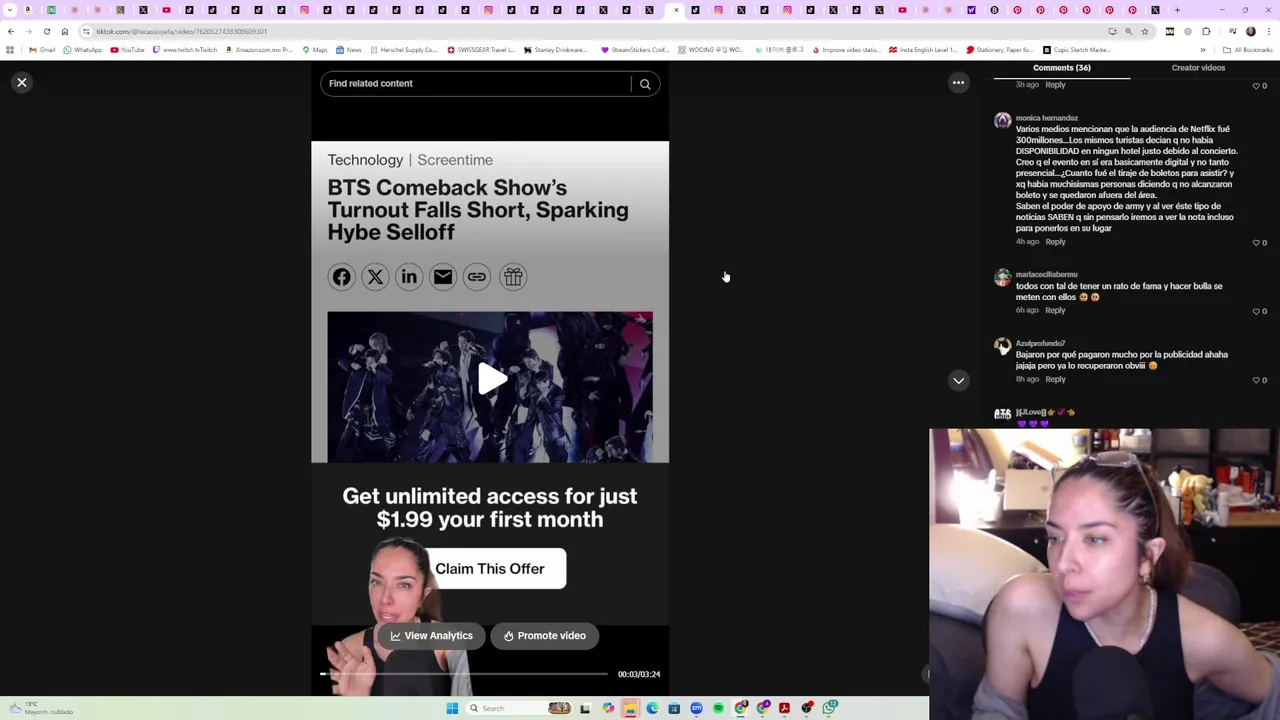The image size is (1280, 720).
Task: Open Microsoft Store from the taskbar
Action: coord(674,709)
